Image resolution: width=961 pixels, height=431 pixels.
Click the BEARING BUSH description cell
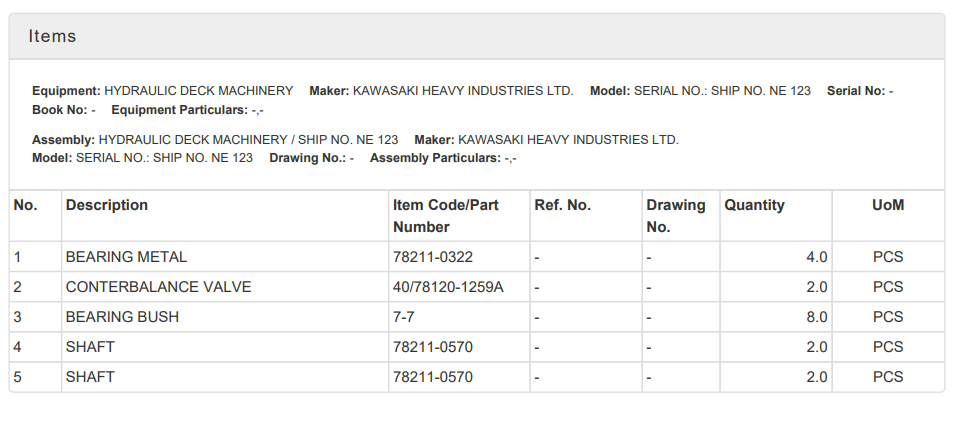pos(225,317)
